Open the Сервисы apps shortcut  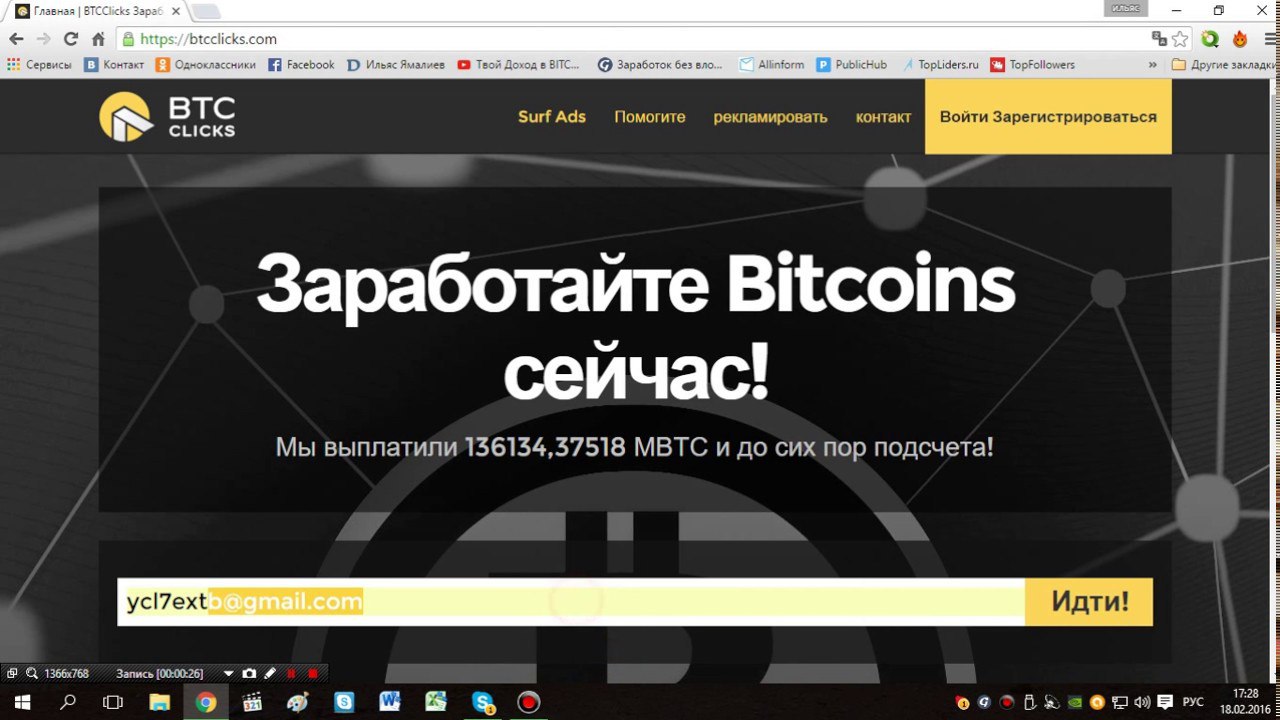coord(39,65)
